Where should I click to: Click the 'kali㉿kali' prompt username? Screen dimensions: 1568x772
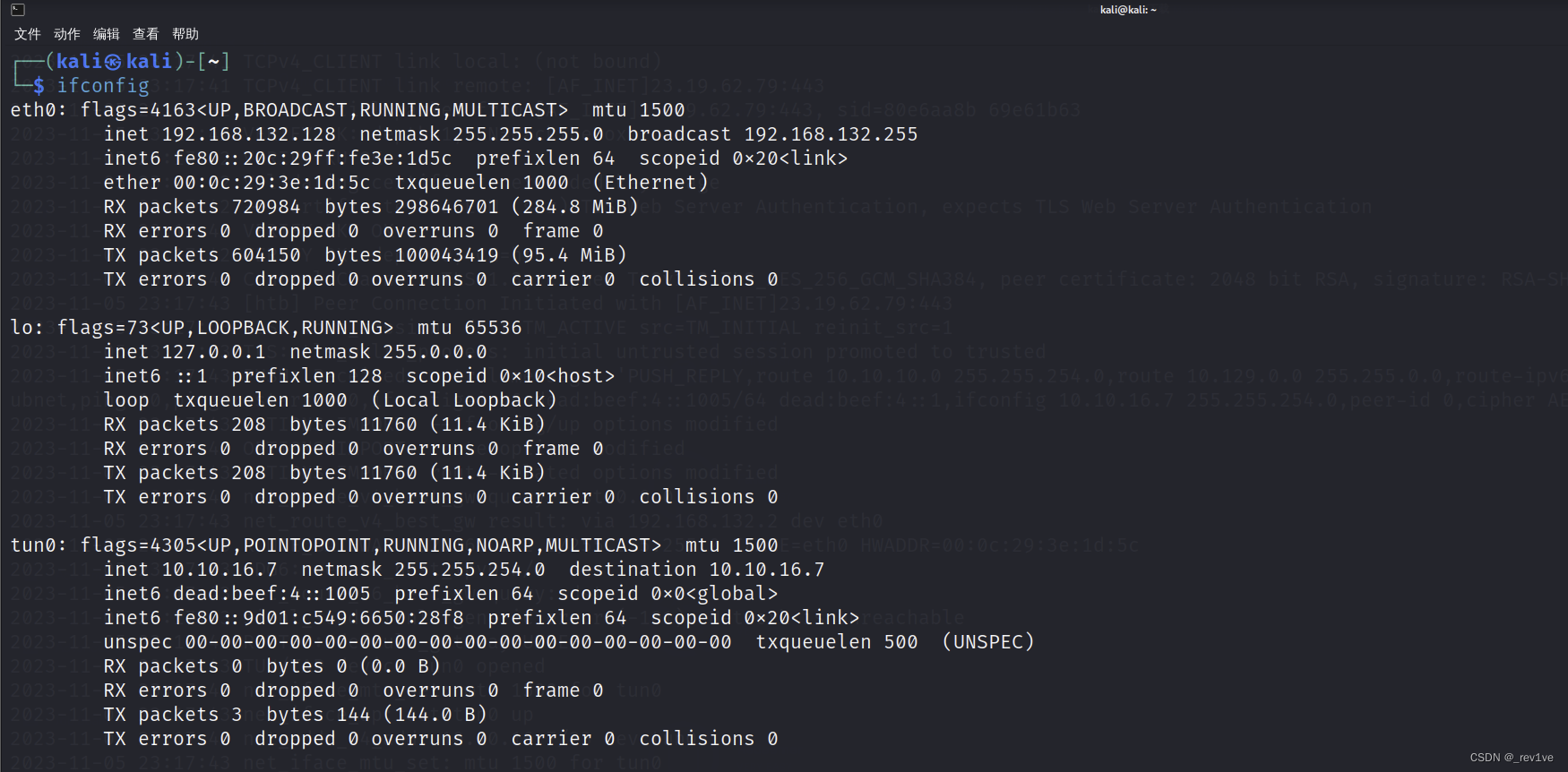tap(114, 61)
